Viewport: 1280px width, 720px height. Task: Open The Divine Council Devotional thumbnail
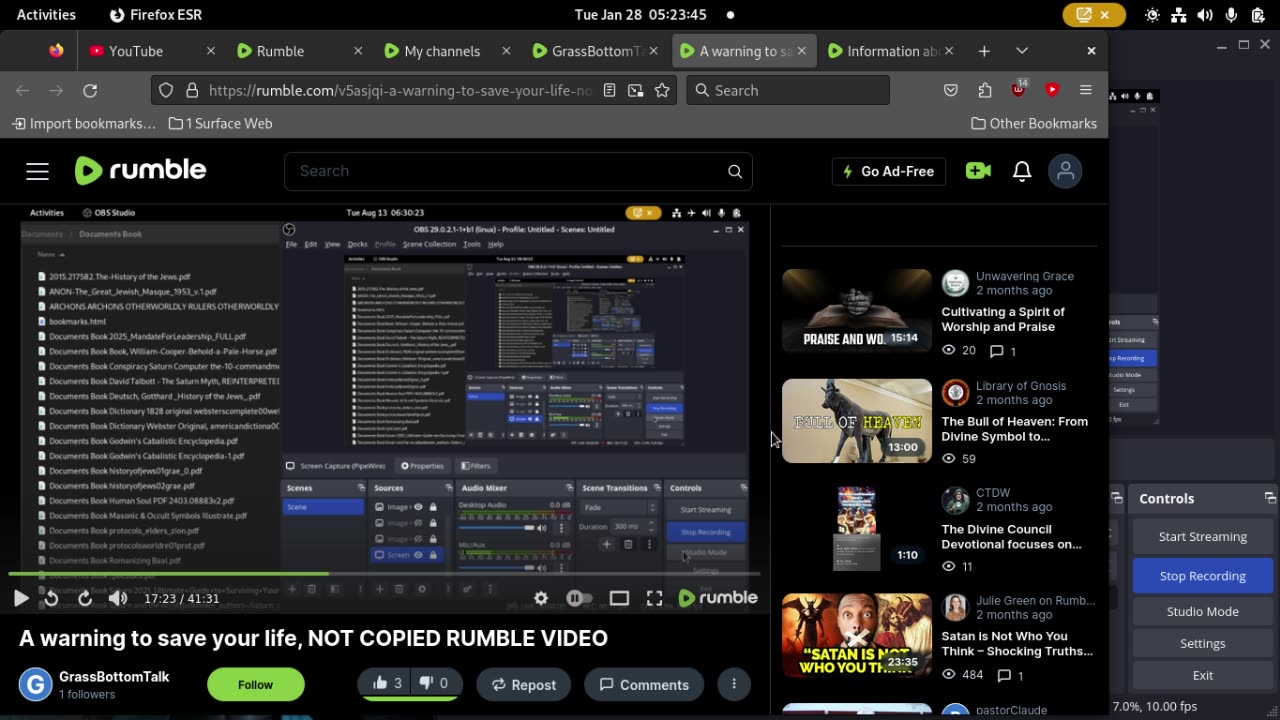[857, 529]
